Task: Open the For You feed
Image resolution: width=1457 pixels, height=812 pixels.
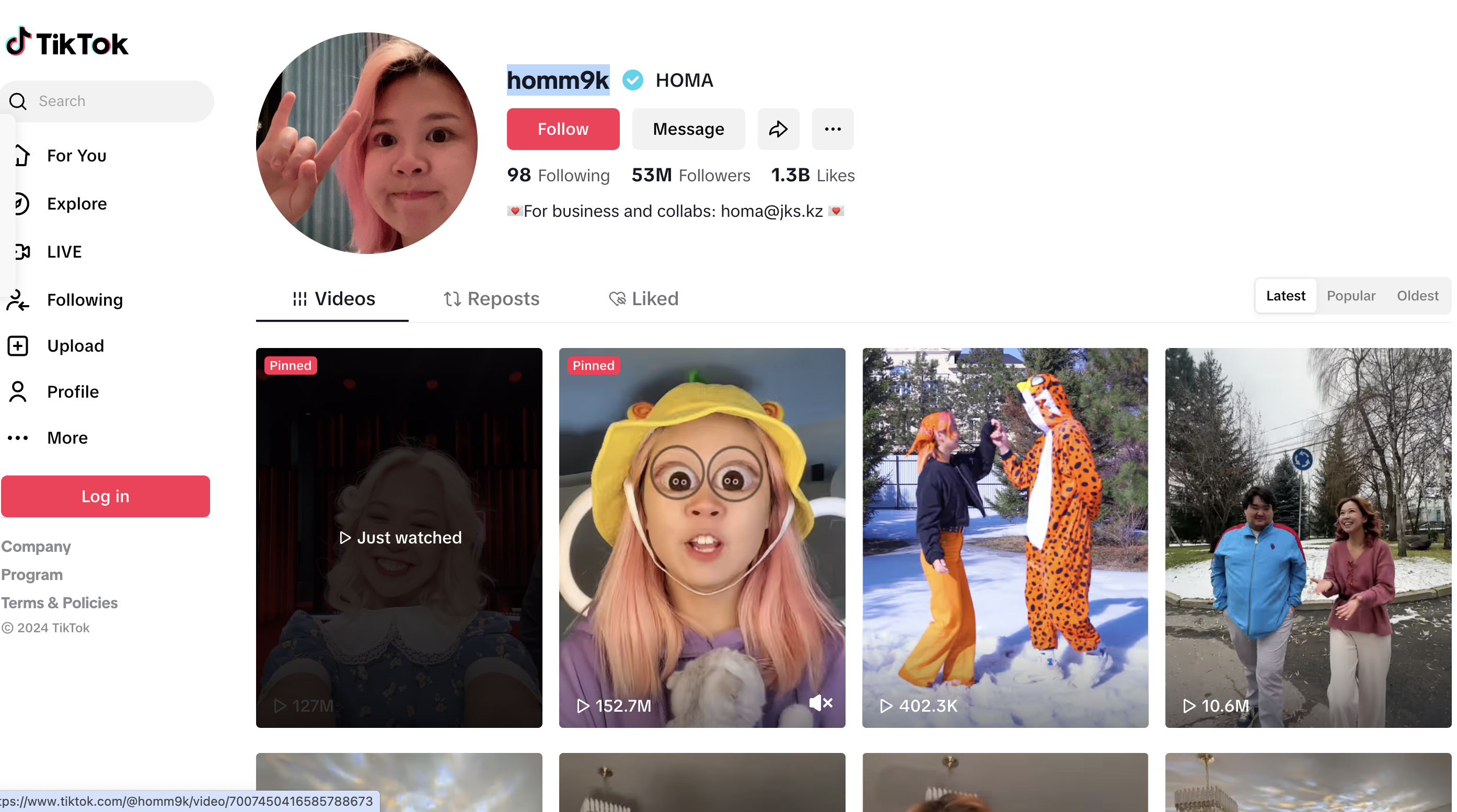Action: [76, 156]
